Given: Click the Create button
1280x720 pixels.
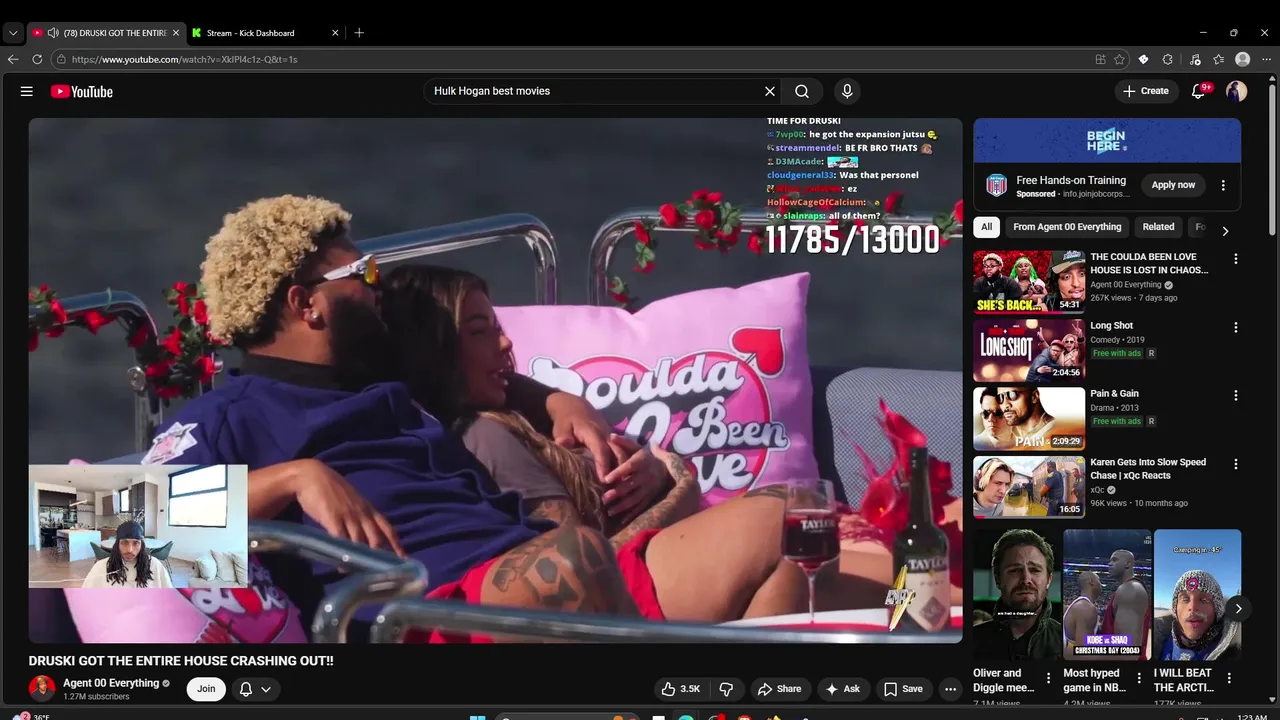Looking at the screenshot, I should tap(1146, 91).
